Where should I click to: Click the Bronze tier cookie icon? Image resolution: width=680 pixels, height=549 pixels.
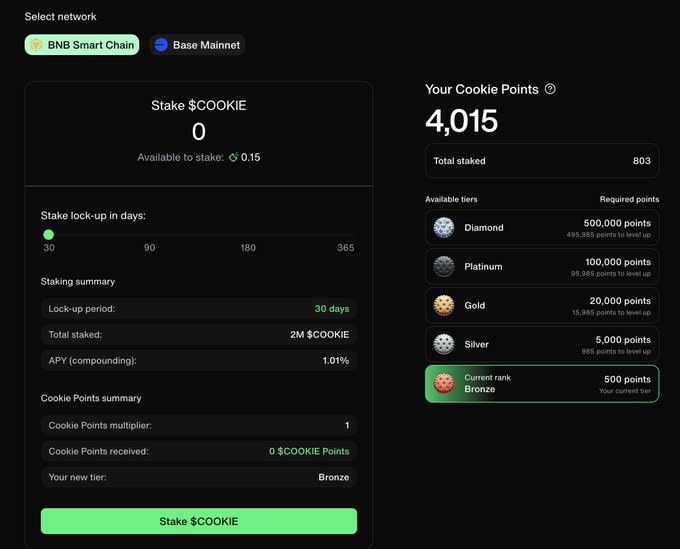point(444,384)
